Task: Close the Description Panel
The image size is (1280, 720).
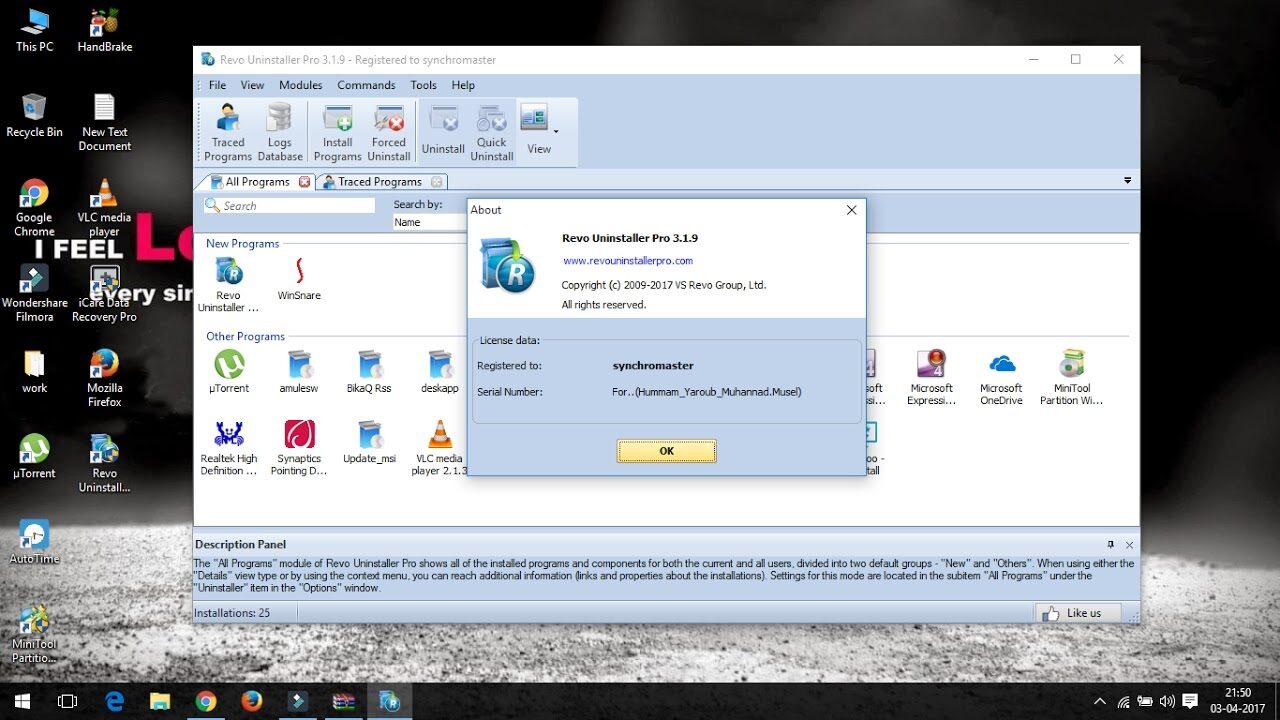Action: (1129, 545)
